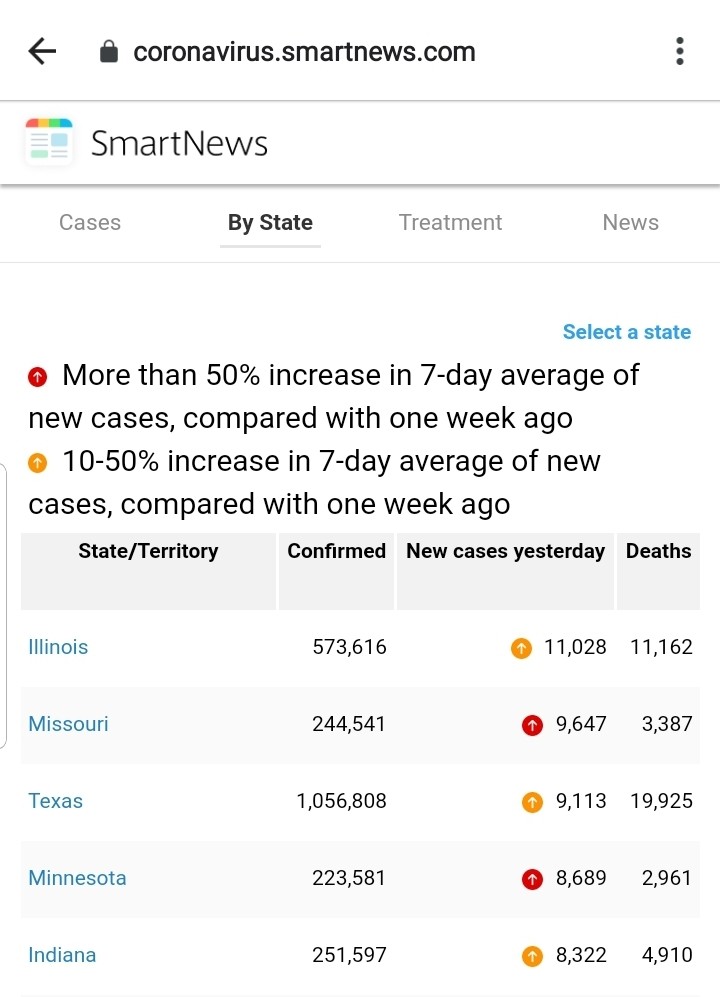Tap Illinois orange increase arrow icon
This screenshot has width=720, height=997.
(521, 648)
